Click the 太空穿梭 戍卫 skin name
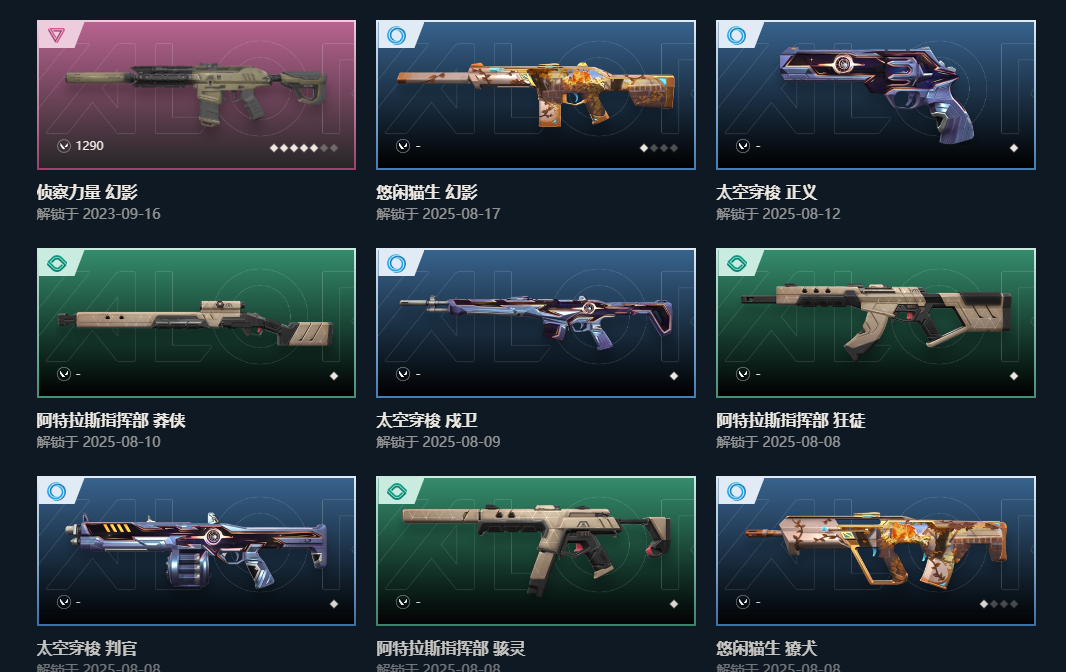 (427, 420)
